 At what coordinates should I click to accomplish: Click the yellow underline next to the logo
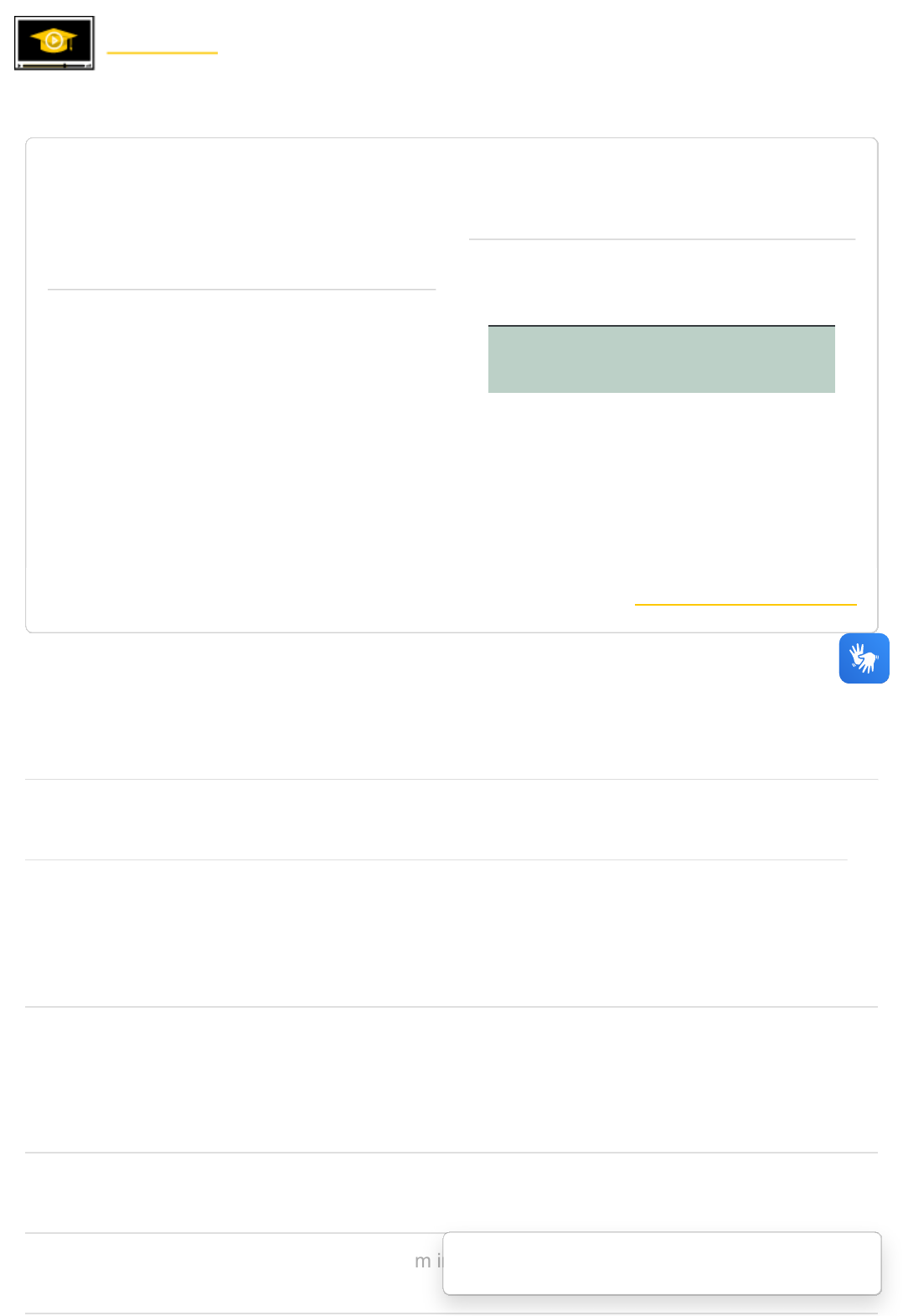pyautogui.click(x=162, y=53)
